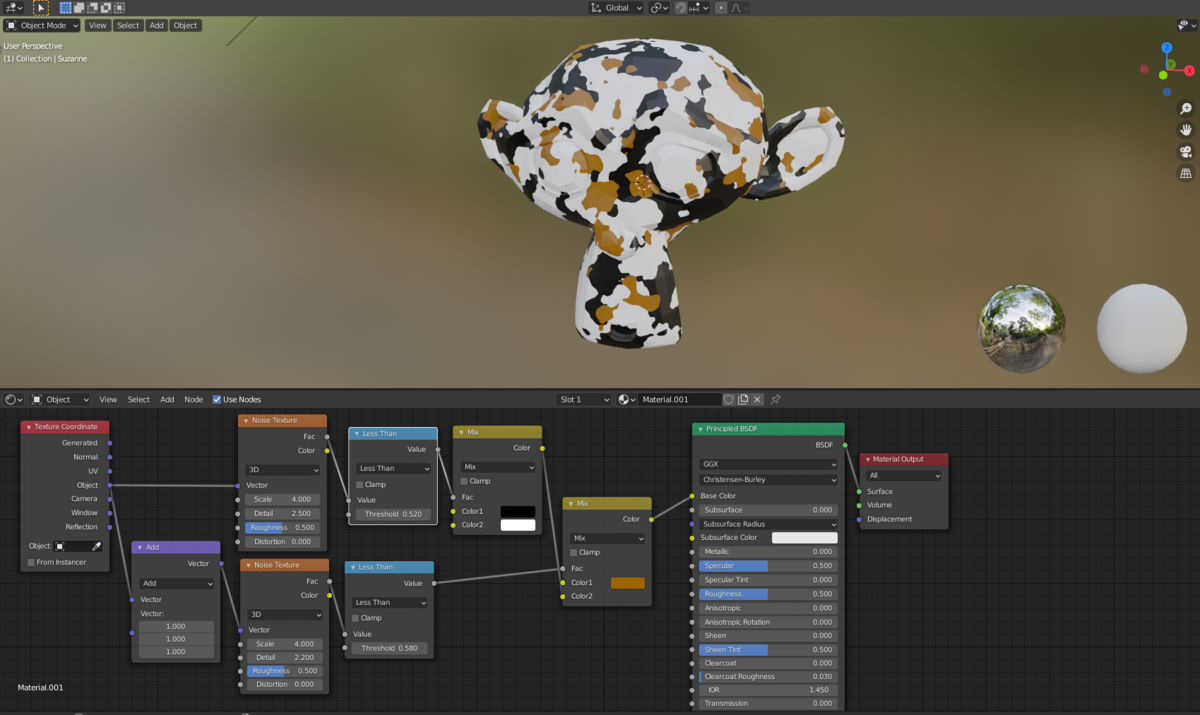Viewport: 1200px width, 715px height.
Task: Click the orange Color1 swatch
Action: click(628, 582)
